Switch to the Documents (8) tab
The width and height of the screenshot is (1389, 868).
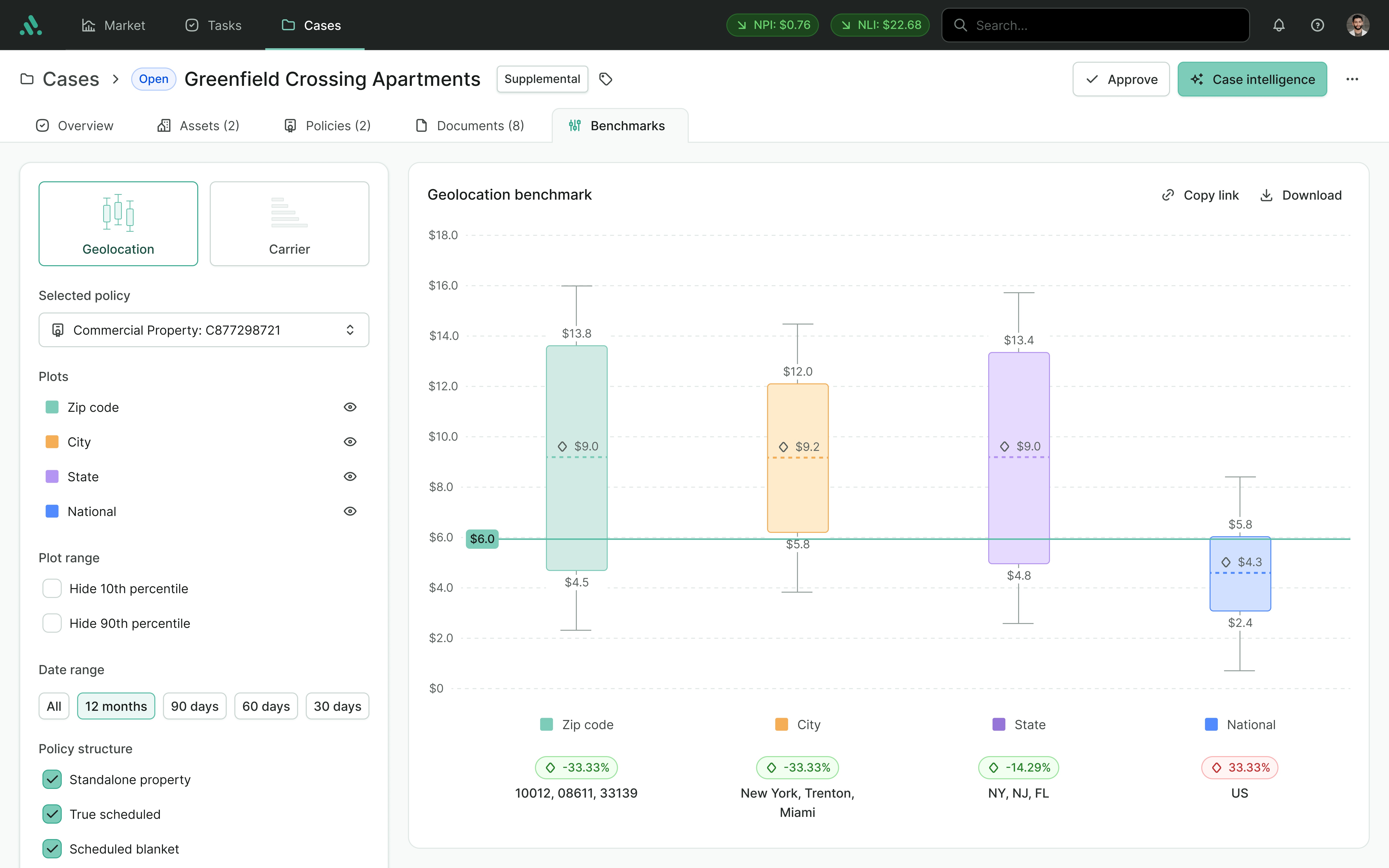pos(470,126)
